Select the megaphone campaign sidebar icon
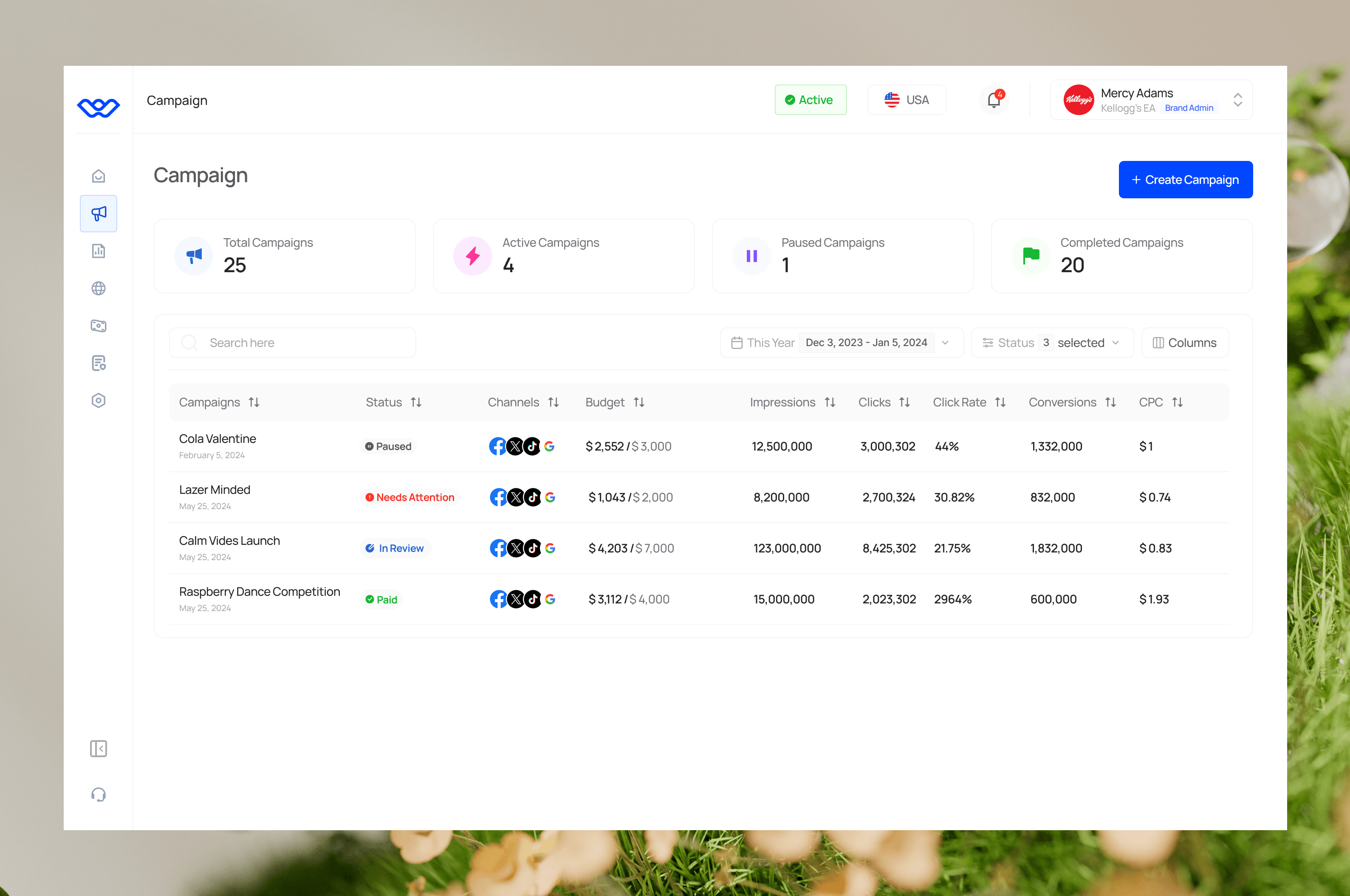The image size is (1350, 896). (98, 214)
